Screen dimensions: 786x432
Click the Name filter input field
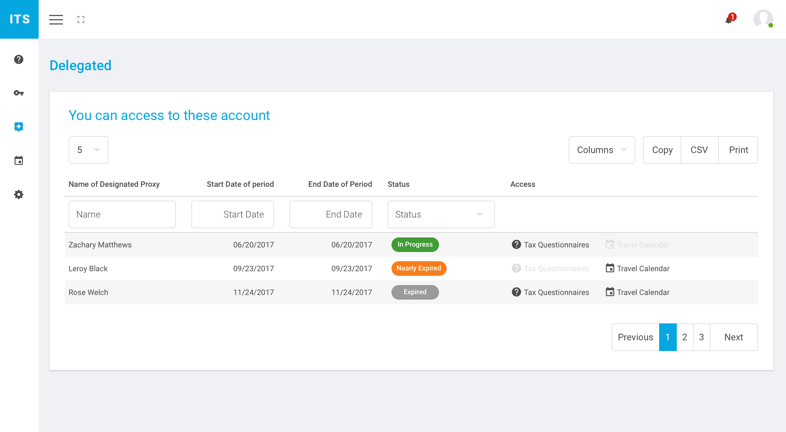[x=122, y=214]
